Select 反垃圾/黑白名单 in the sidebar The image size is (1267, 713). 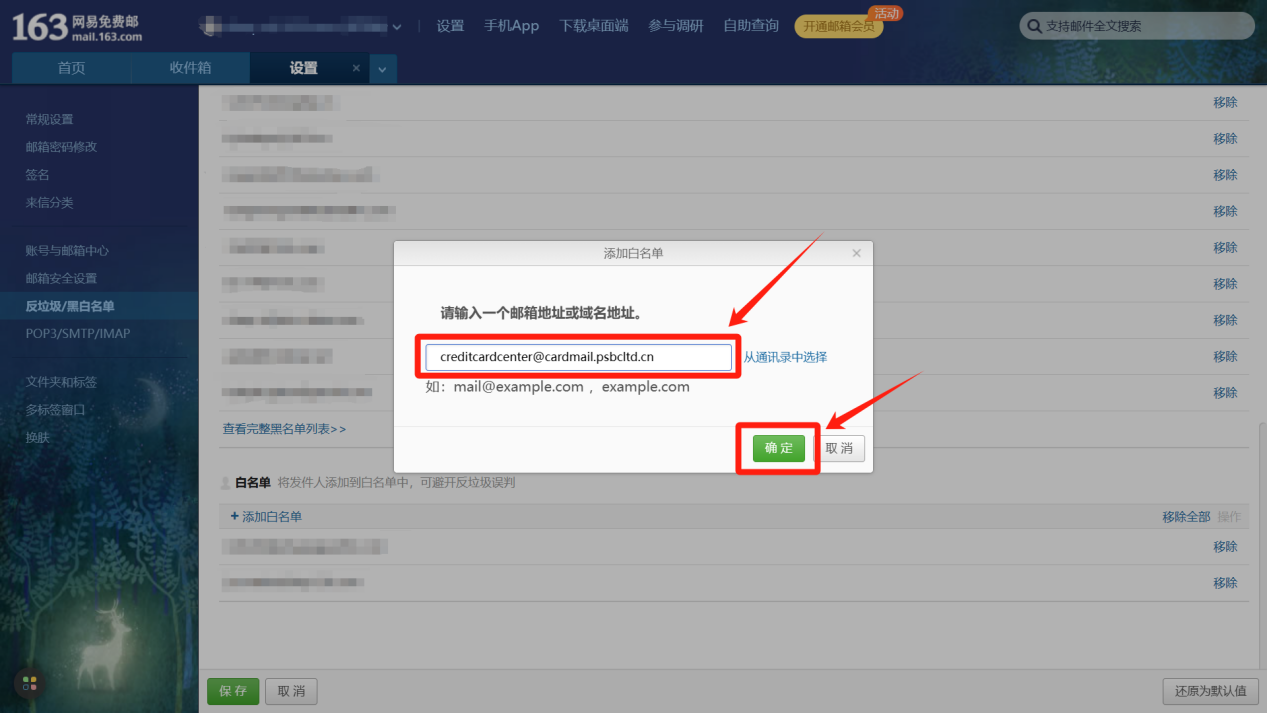tap(70, 306)
